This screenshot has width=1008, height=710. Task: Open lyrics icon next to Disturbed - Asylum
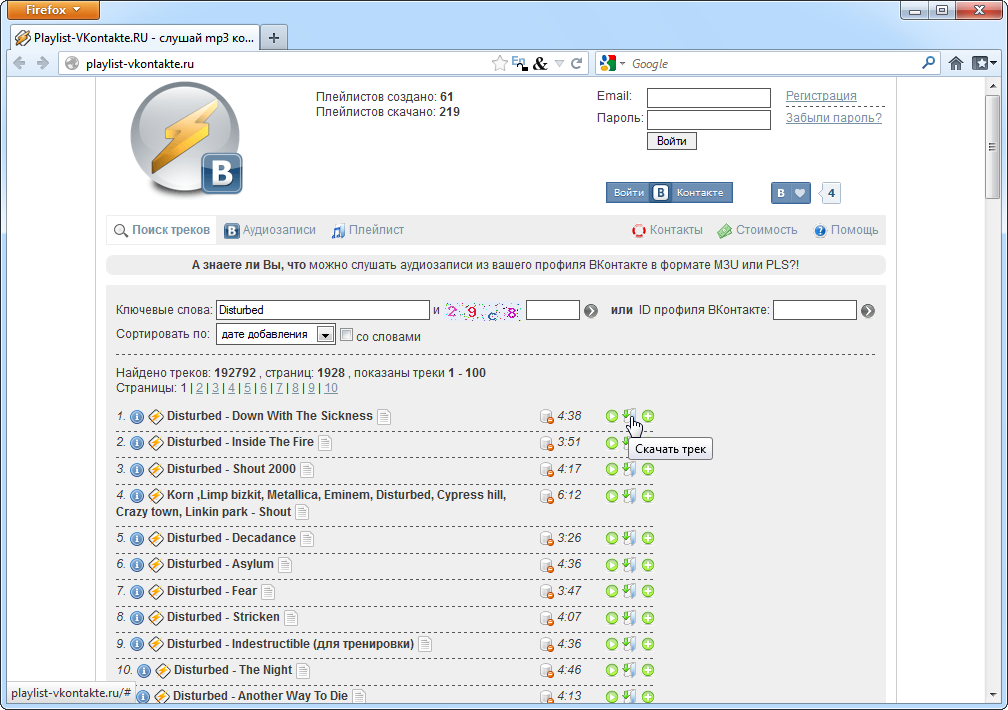click(x=285, y=565)
